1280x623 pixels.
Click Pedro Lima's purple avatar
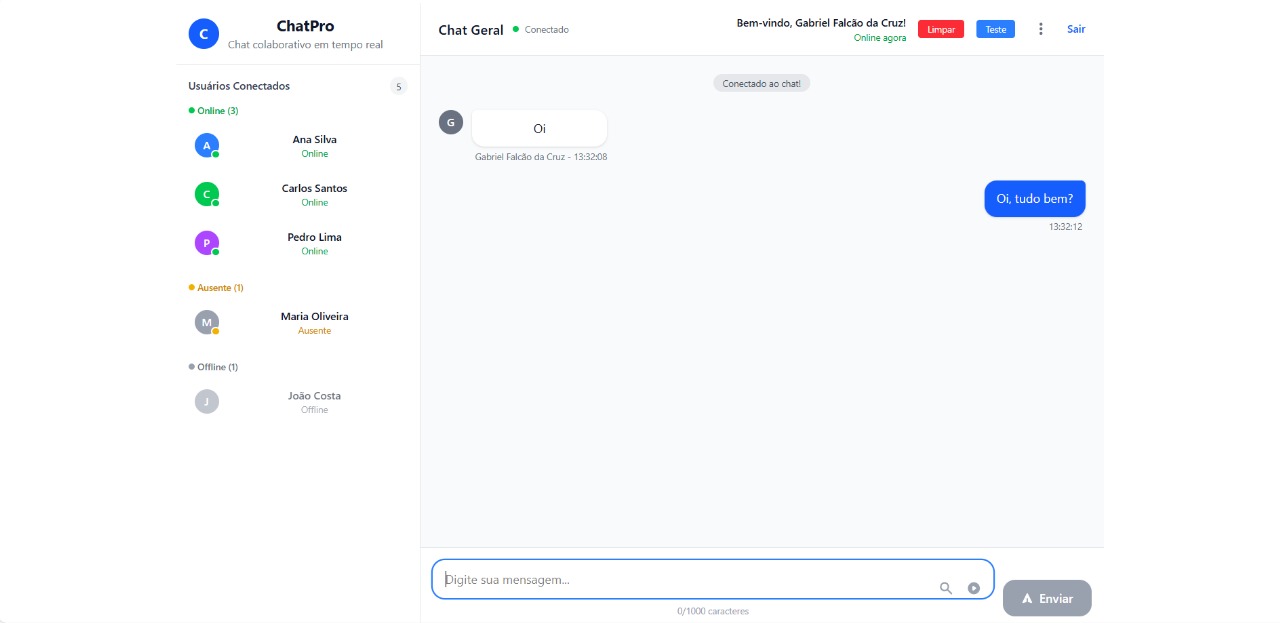(207, 243)
